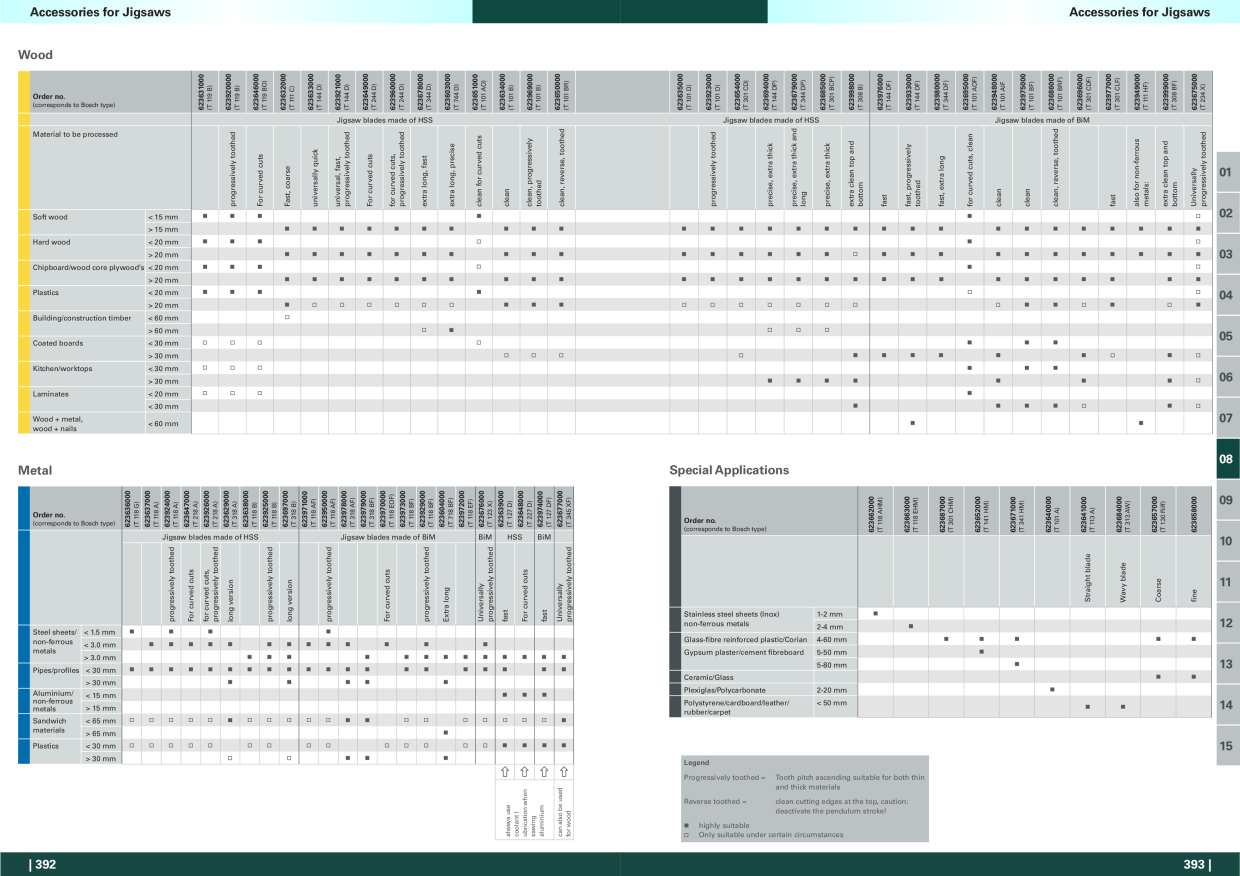1240x876 pixels.
Task: Click 'Reverse toothed =' in legend
Action: [714, 801]
